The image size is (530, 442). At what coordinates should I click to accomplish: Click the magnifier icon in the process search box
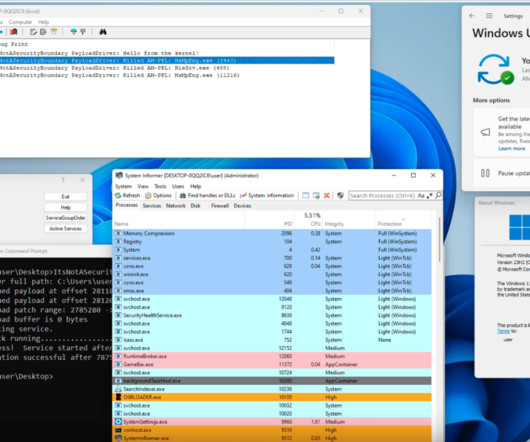[438, 195]
